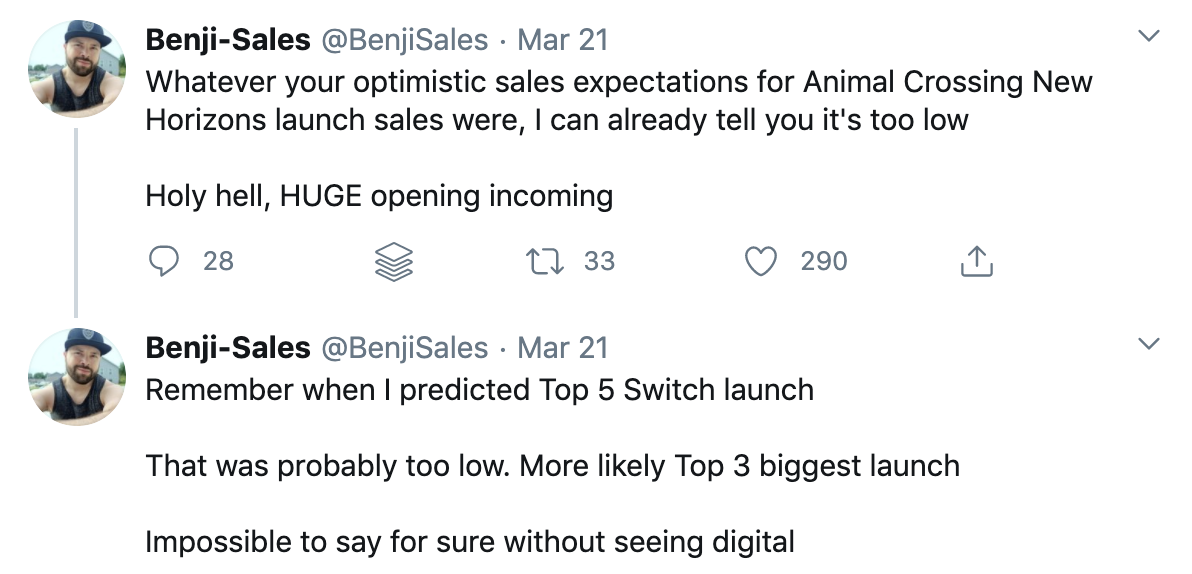This screenshot has width=1192, height=574.
Task: Click the stacked layers icon beside replies
Action: 393,262
